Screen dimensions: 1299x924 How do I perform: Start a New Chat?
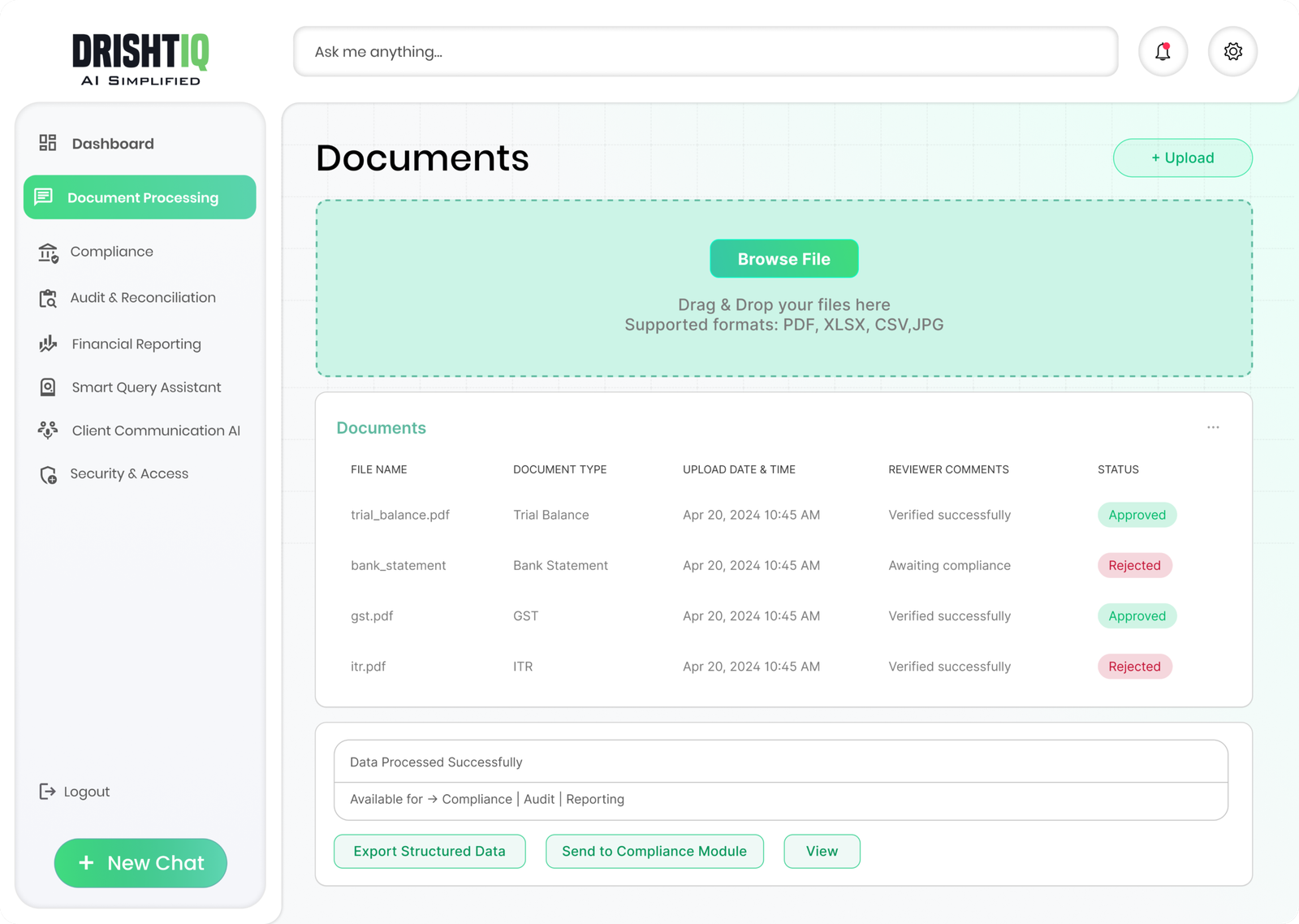(x=140, y=863)
